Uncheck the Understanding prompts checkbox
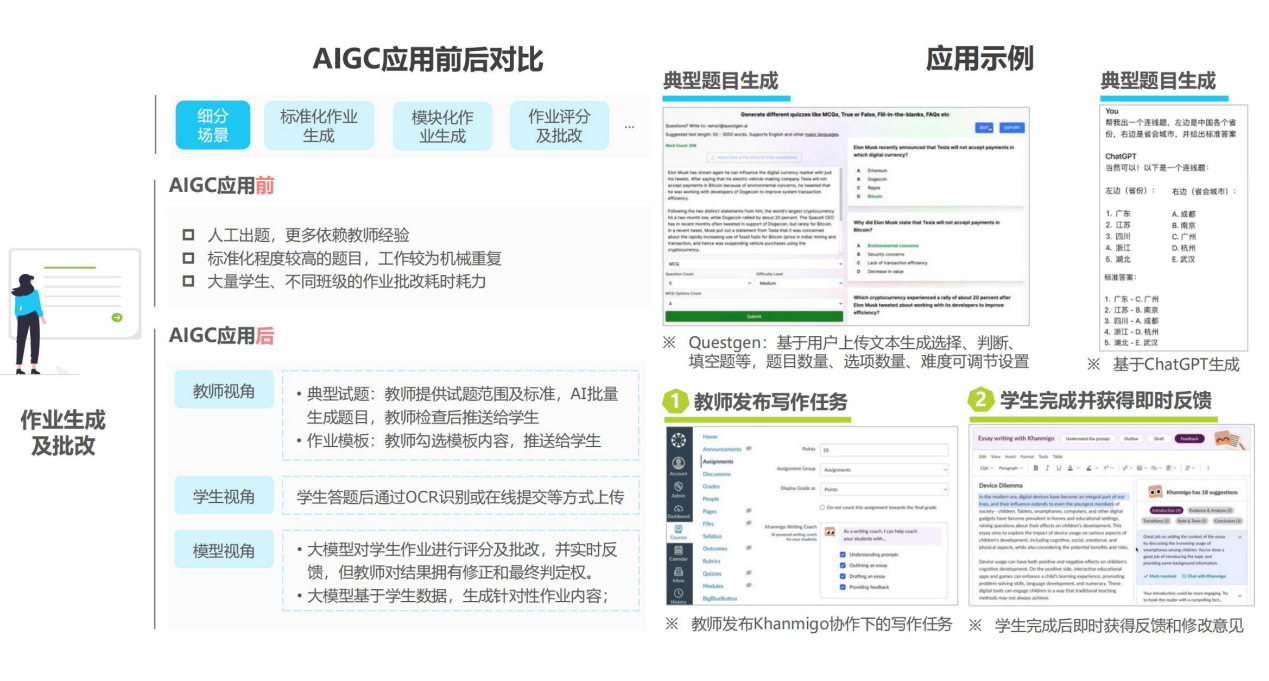 pos(843,554)
